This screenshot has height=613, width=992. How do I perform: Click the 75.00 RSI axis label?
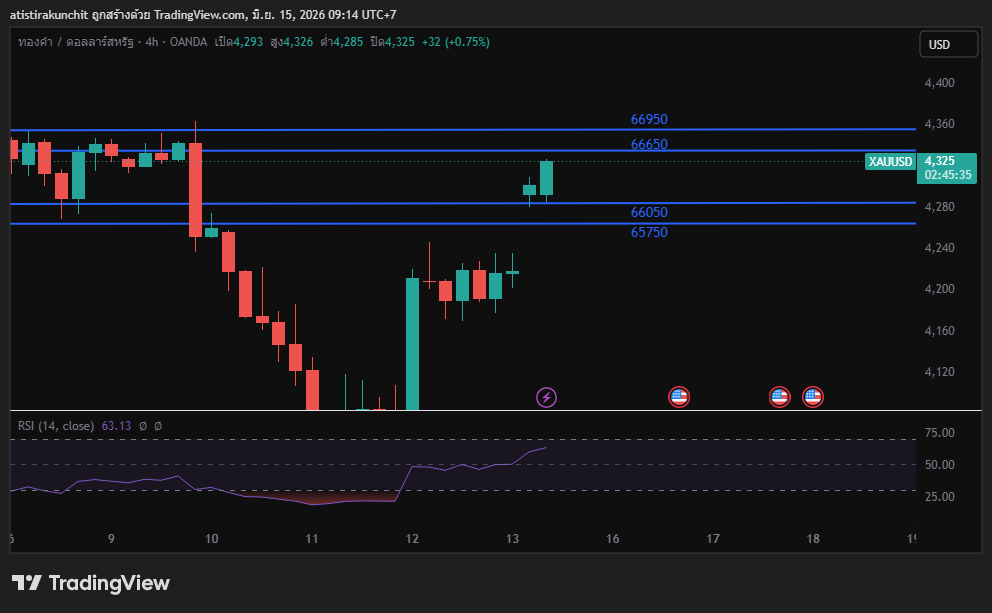[939, 433]
